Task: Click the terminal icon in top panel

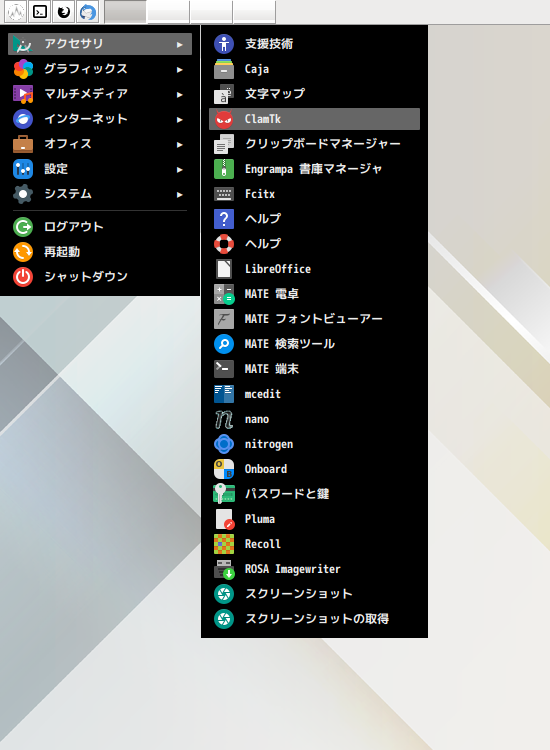Action: pos(40,12)
